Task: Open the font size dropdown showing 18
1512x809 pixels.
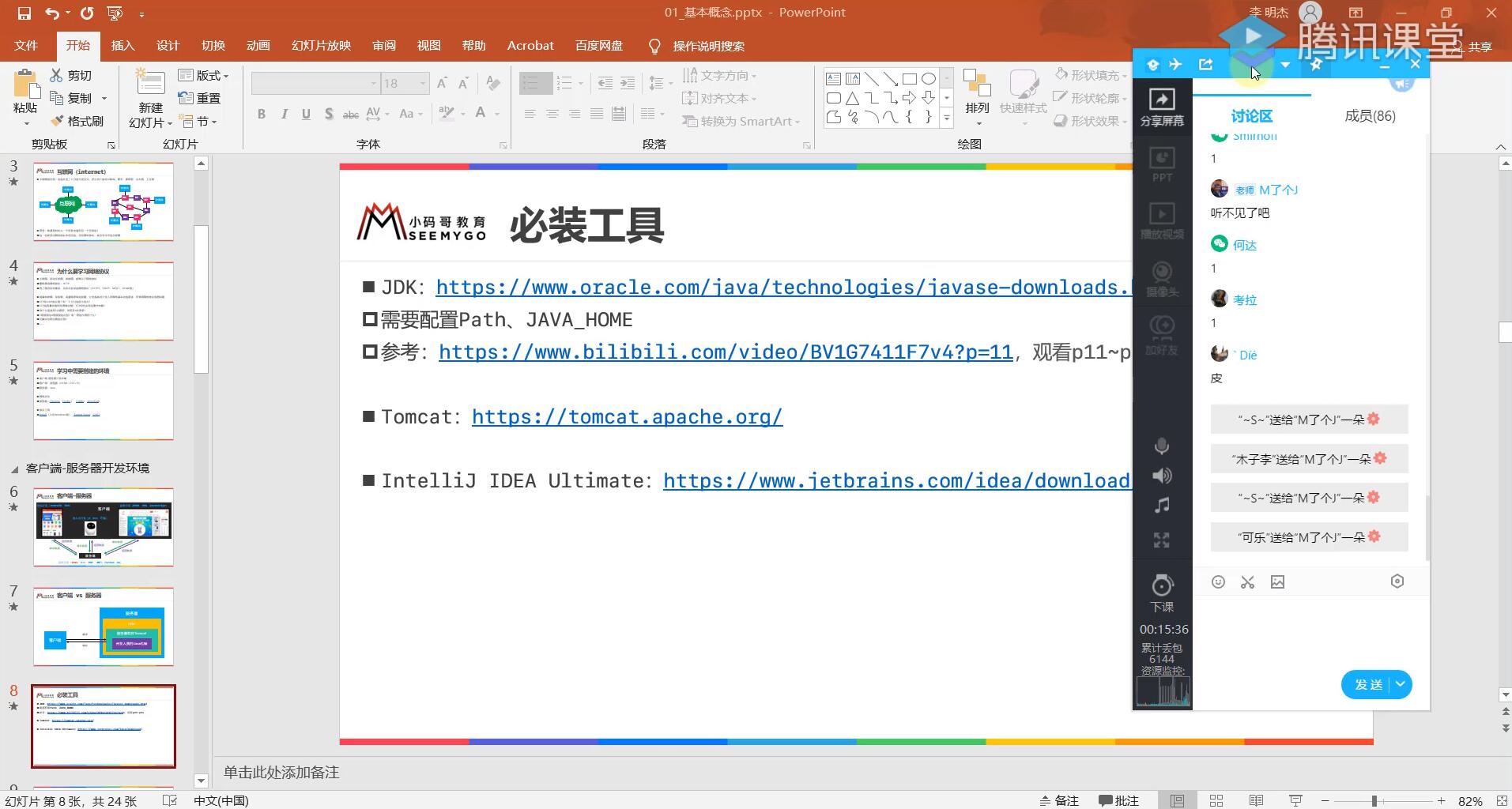Action: pos(423,83)
